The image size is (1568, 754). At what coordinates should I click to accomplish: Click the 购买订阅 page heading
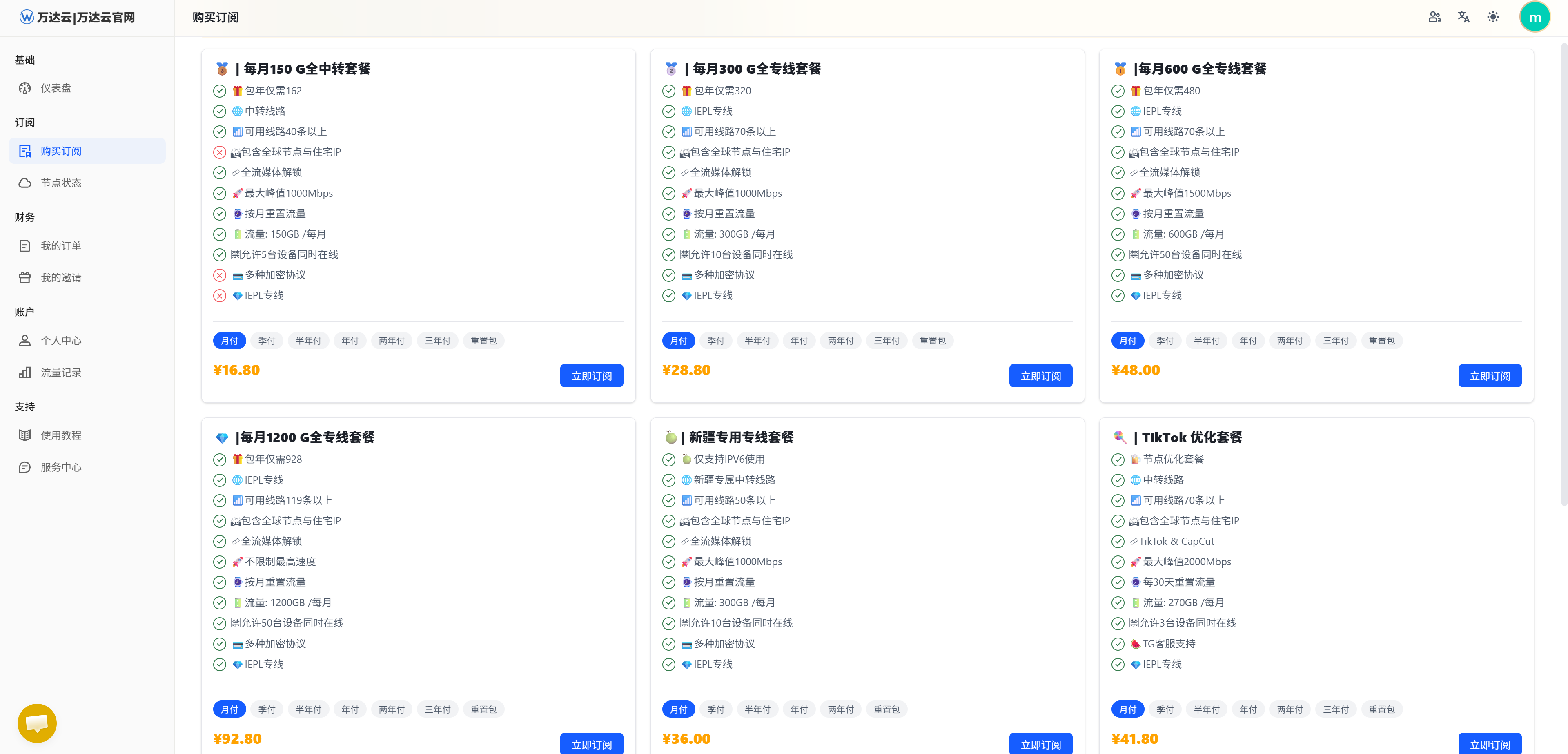click(216, 18)
